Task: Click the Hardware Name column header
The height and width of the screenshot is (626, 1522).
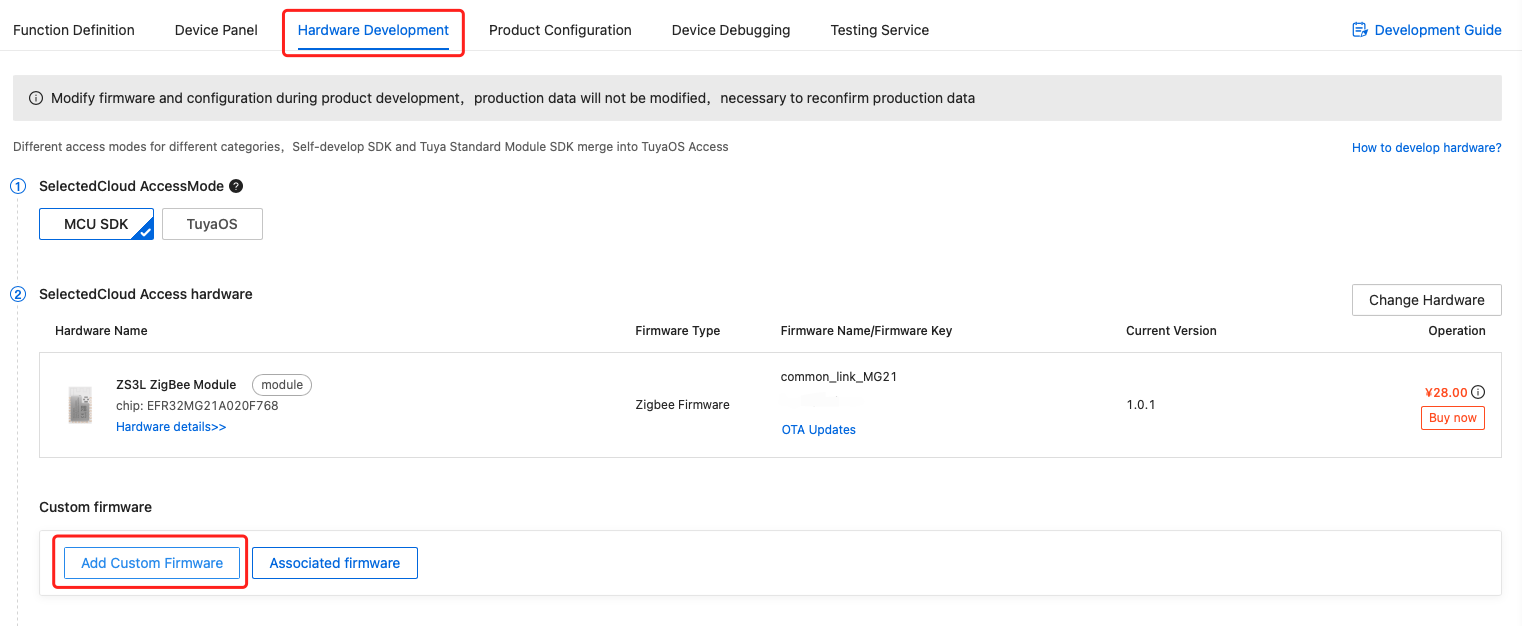Action: pyautogui.click(x=101, y=331)
